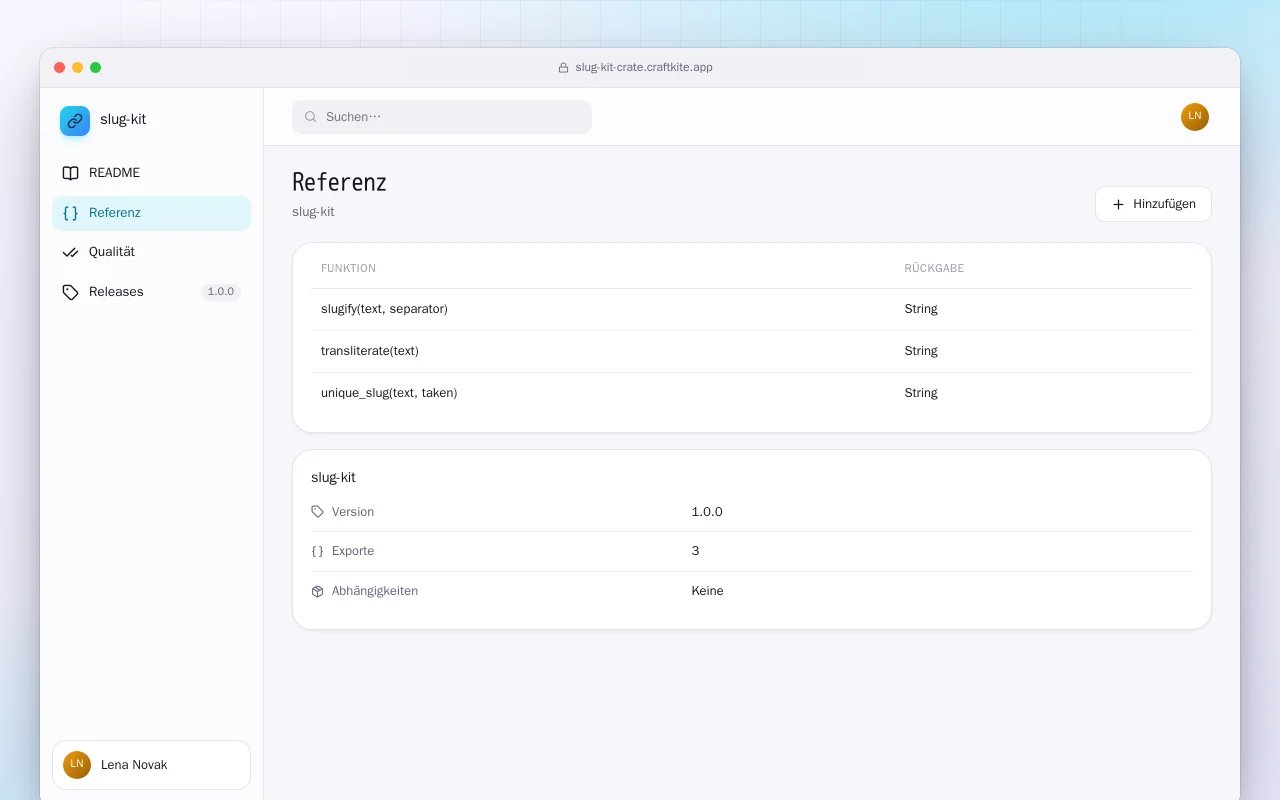The image size is (1280, 800).
Task: Click the Qualität double-check icon
Action: coord(70,252)
